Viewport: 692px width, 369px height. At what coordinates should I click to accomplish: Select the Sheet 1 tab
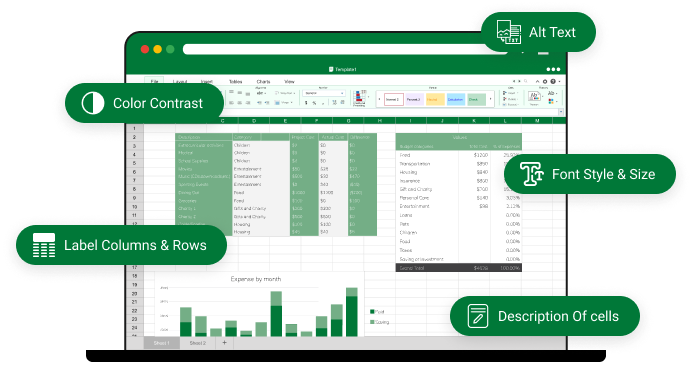coord(162,343)
